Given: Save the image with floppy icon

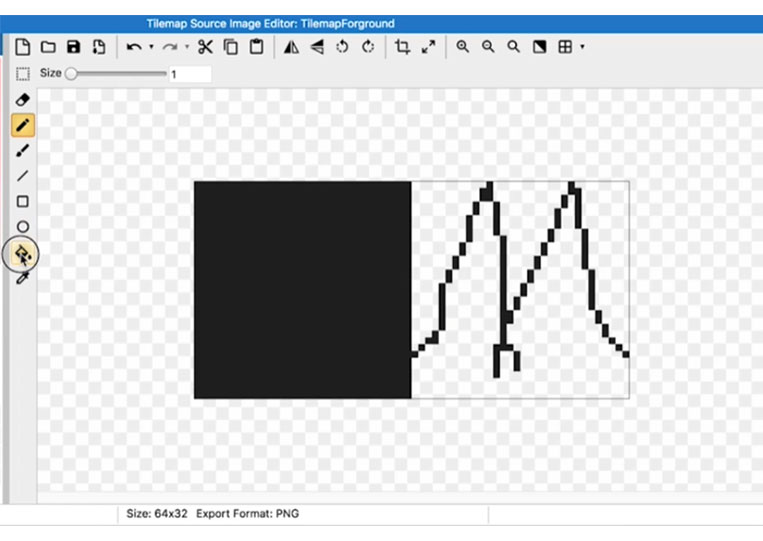Looking at the screenshot, I should (x=73, y=47).
